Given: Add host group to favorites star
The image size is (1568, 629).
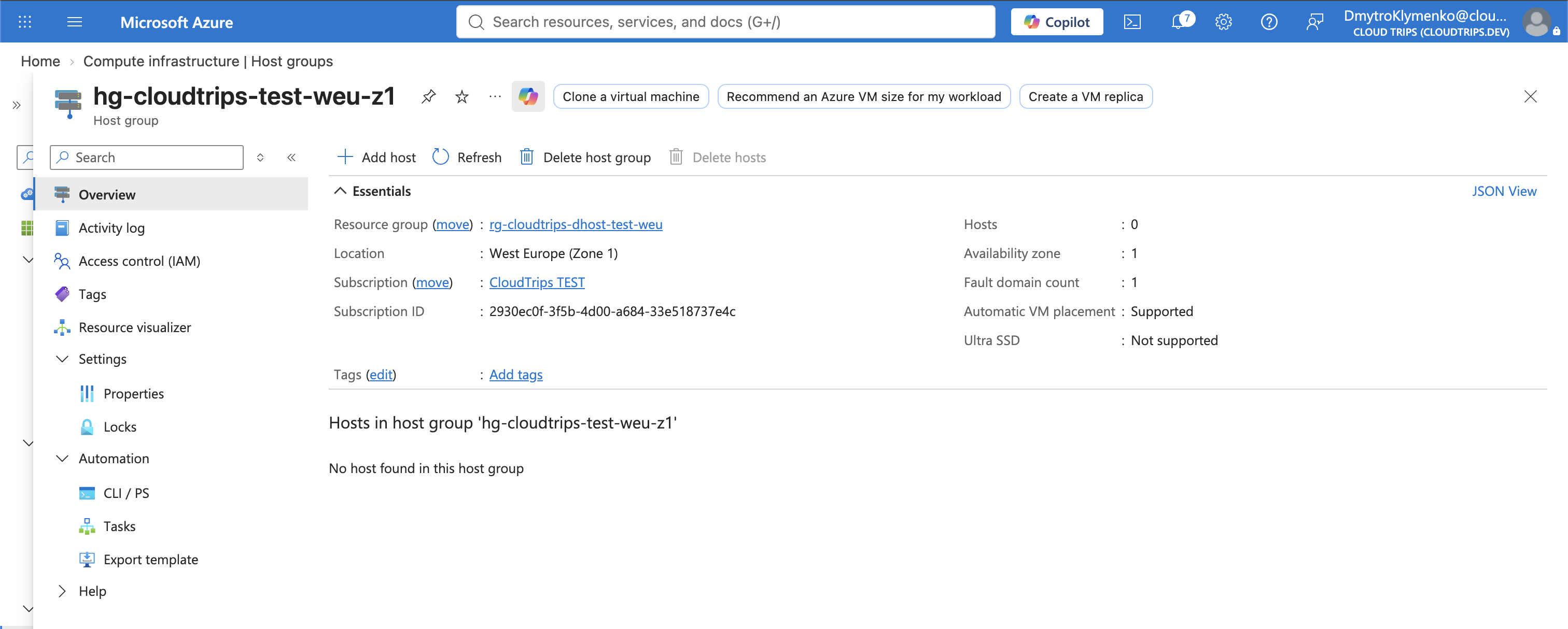Looking at the screenshot, I should (x=462, y=96).
